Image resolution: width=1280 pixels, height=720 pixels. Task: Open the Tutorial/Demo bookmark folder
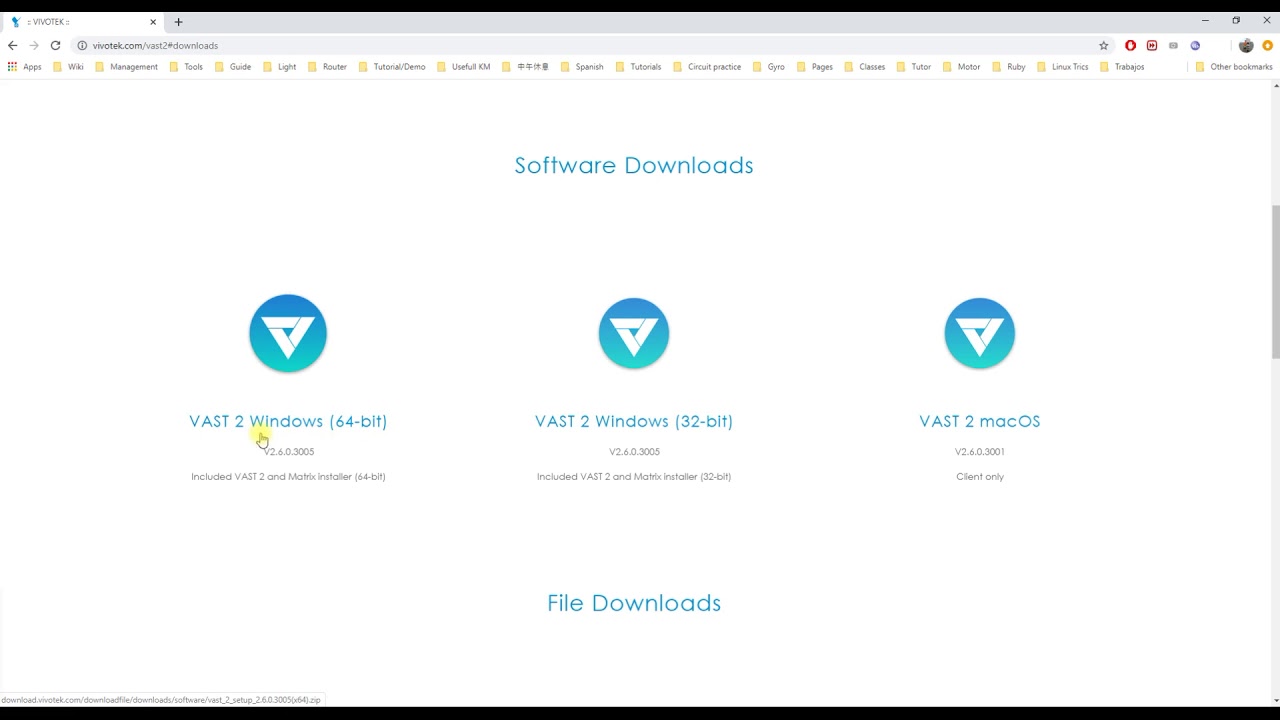point(391,67)
